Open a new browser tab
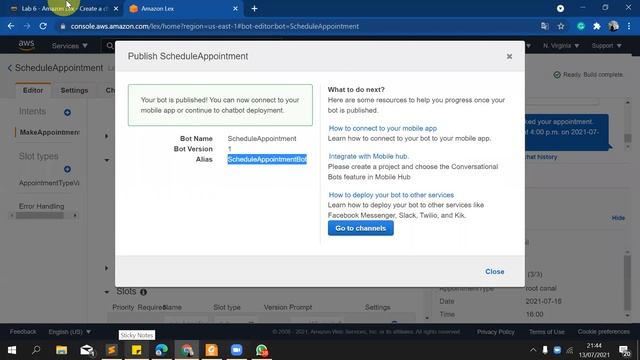 (254, 9)
